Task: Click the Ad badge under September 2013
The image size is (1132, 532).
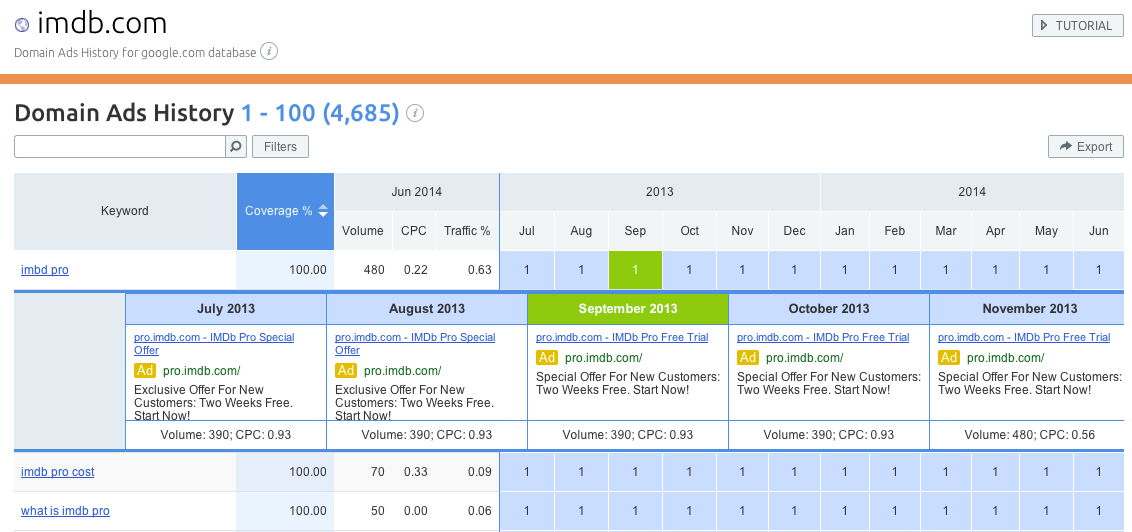Action: tap(547, 358)
